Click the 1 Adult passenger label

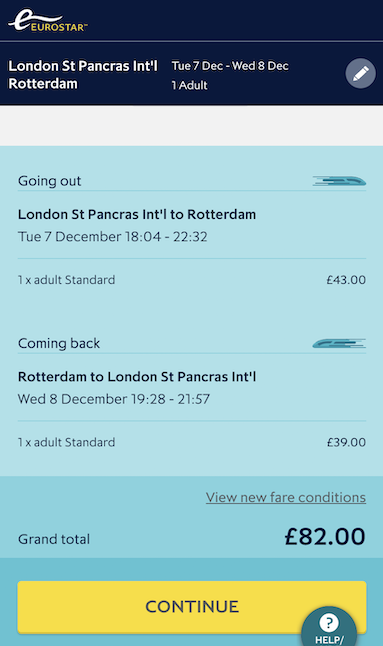[189, 85]
